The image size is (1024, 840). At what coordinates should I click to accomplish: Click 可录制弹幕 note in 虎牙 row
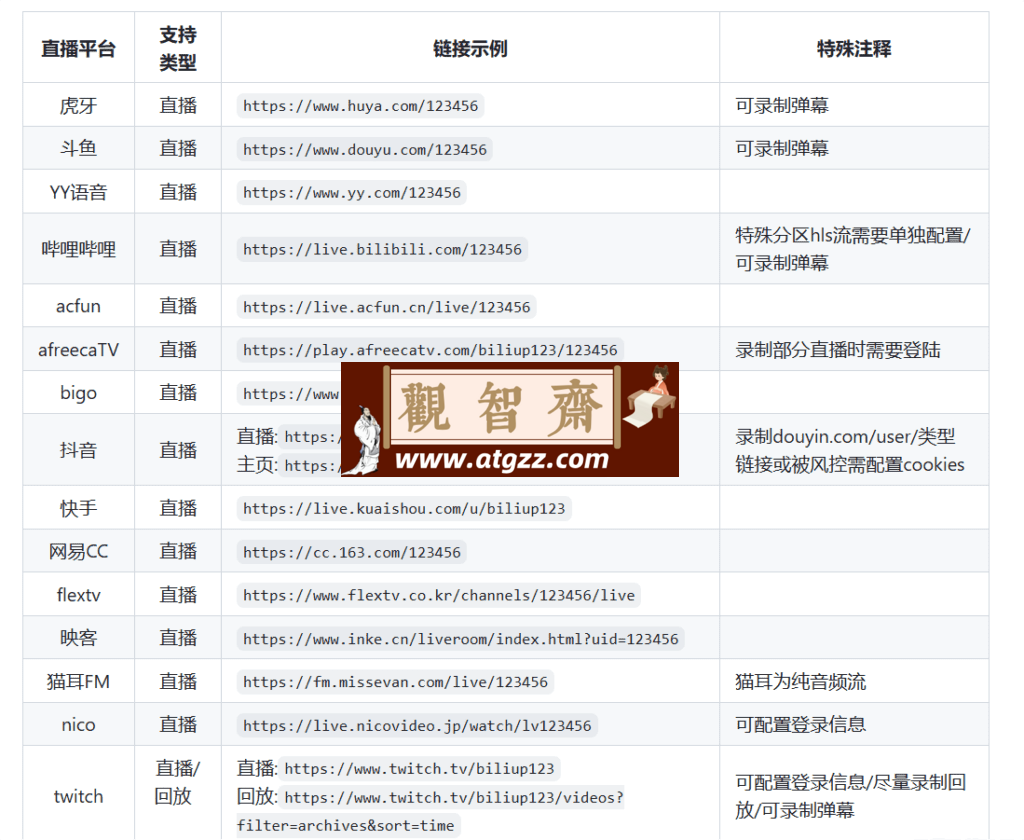[782, 105]
